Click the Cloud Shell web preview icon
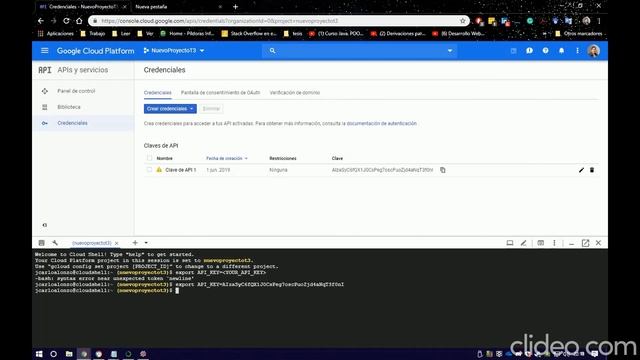Screen dimensions: 640x360 [x=510, y=243]
